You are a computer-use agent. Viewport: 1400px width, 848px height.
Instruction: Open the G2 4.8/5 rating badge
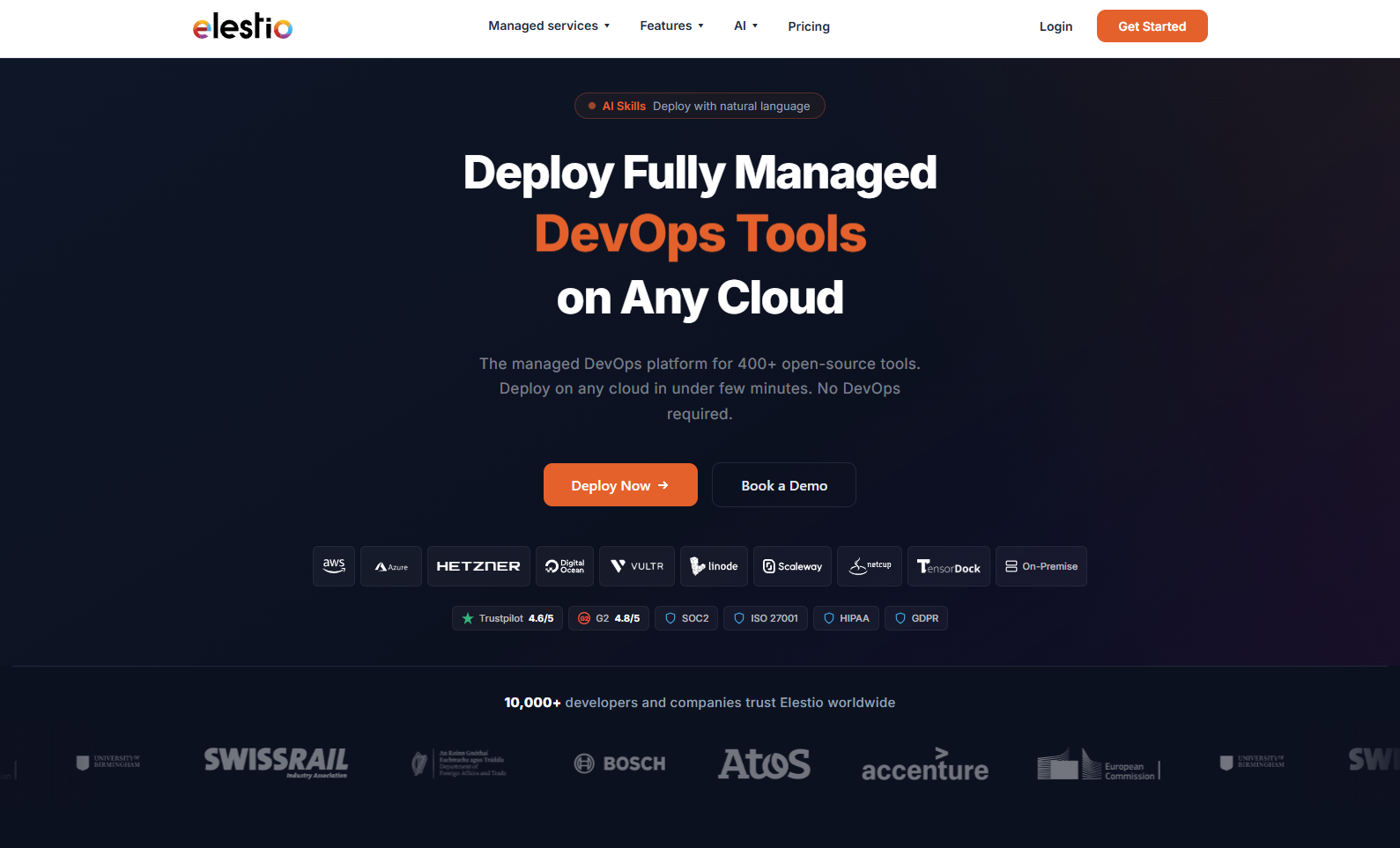609,618
